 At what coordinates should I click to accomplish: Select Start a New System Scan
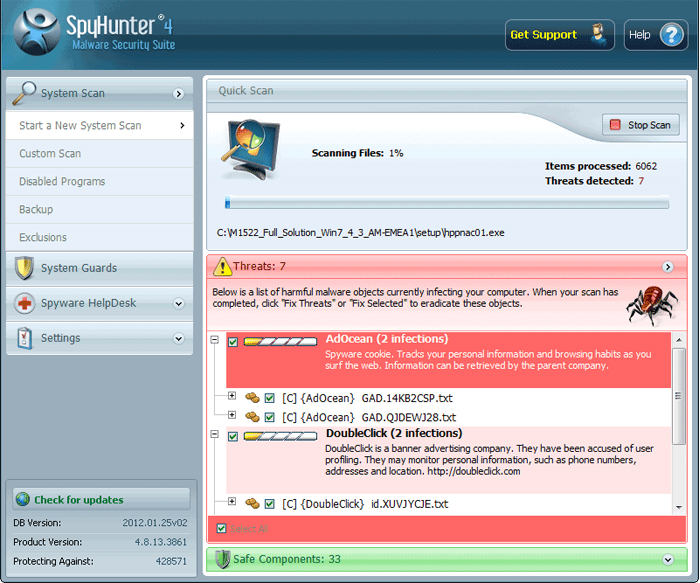point(100,125)
